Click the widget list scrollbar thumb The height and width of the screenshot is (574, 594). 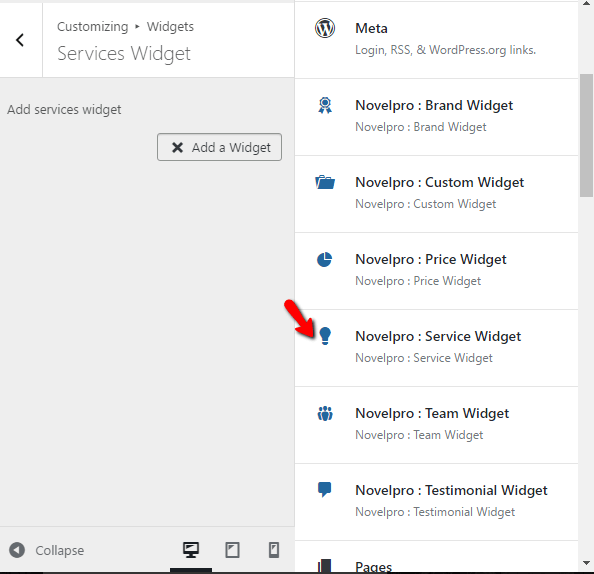(586, 135)
